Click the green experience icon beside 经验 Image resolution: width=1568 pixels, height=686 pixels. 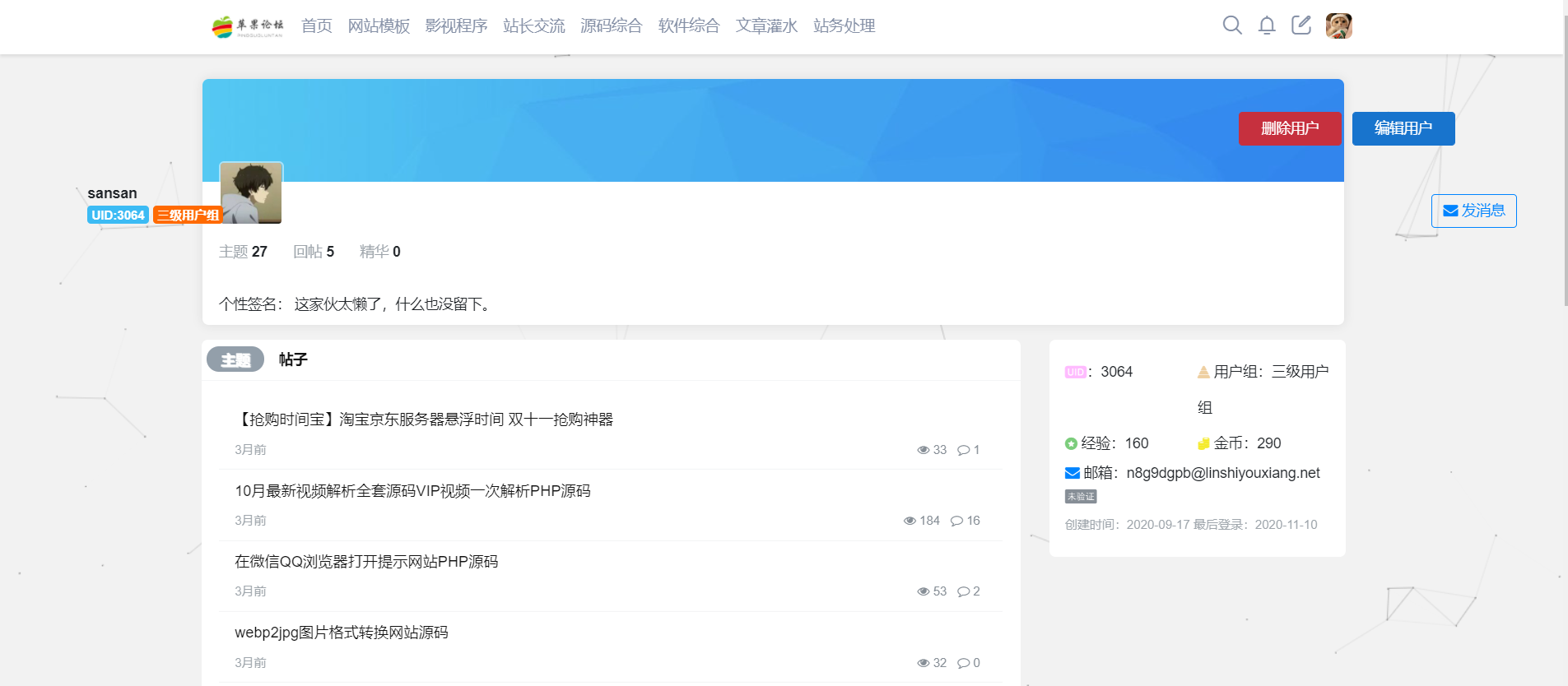tap(1071, 443)
